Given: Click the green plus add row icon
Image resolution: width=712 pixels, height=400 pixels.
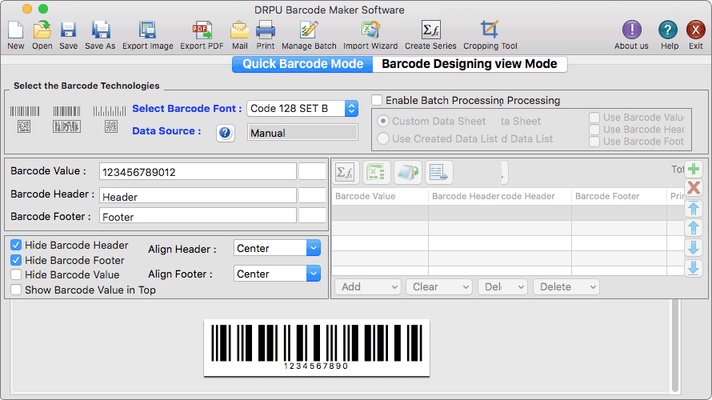Looking at the screenshot, I should (x=693, y=169).
